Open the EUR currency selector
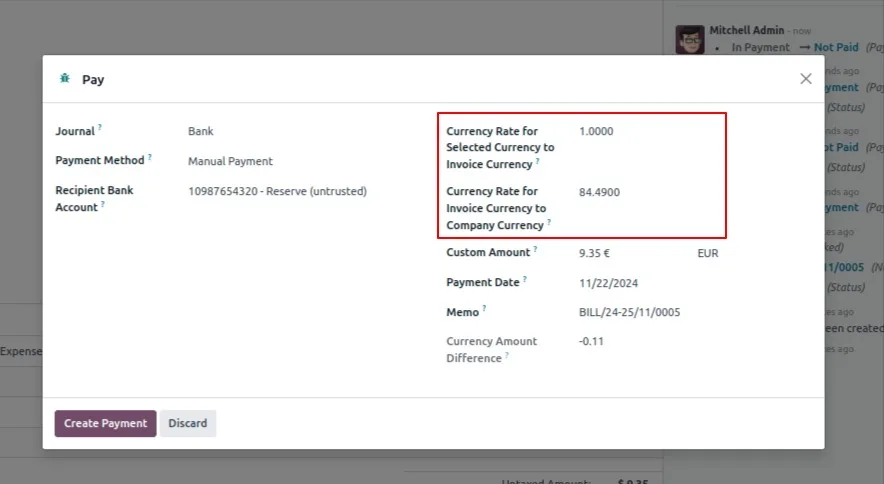The width and height of the screenshot is (884, 484). pos(708,253)
